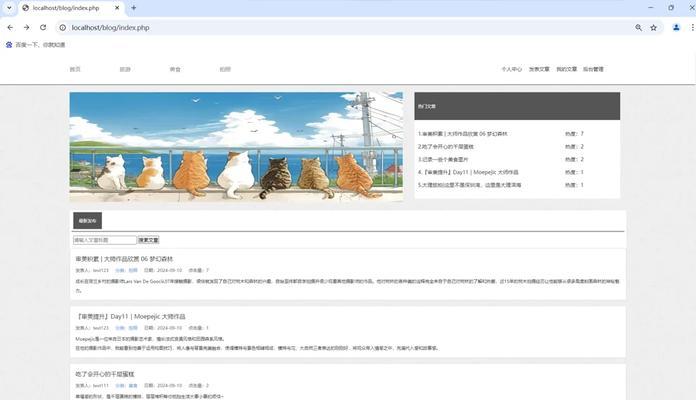
Task: Minimize the Chrome window
Action: tap(651, 8)
